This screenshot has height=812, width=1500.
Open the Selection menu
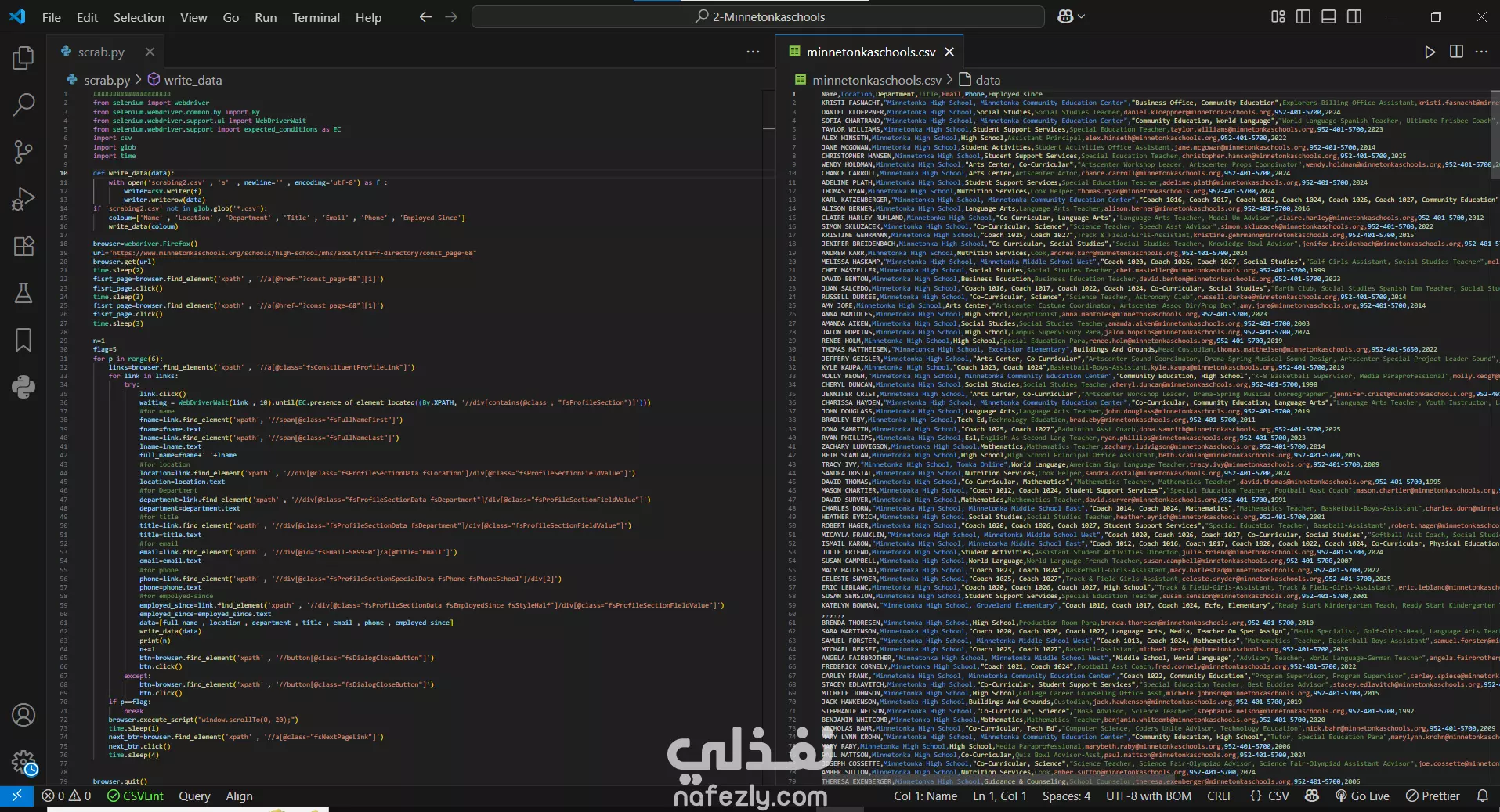click(139, 17)
